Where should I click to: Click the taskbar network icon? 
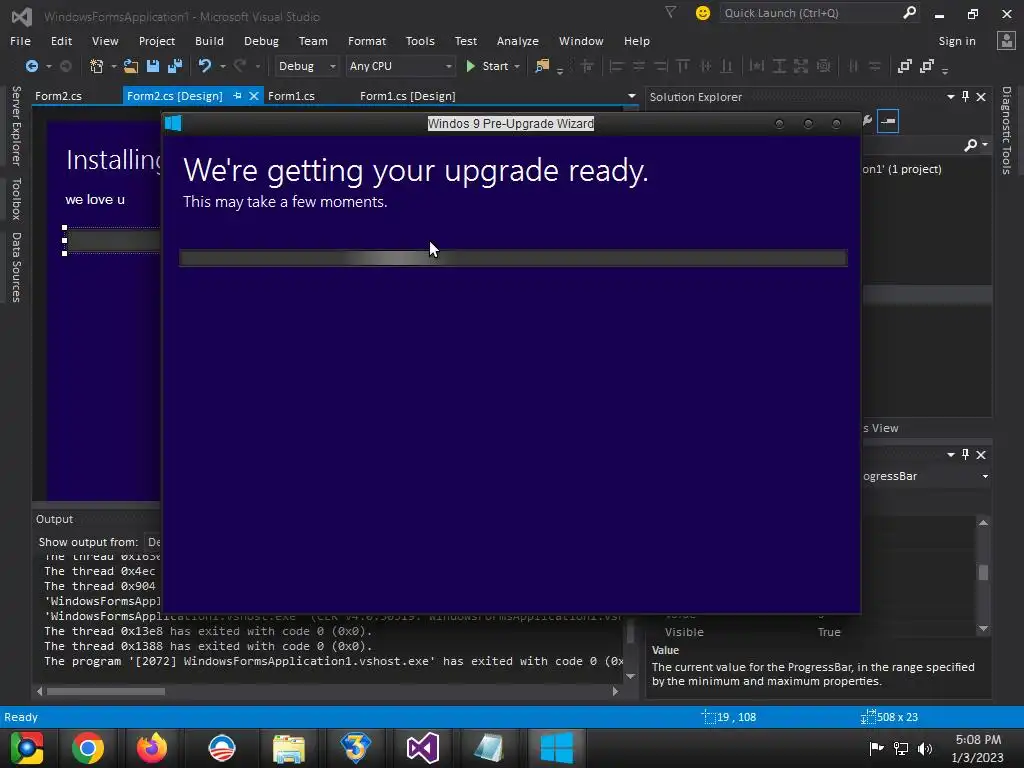coord(901,748)
